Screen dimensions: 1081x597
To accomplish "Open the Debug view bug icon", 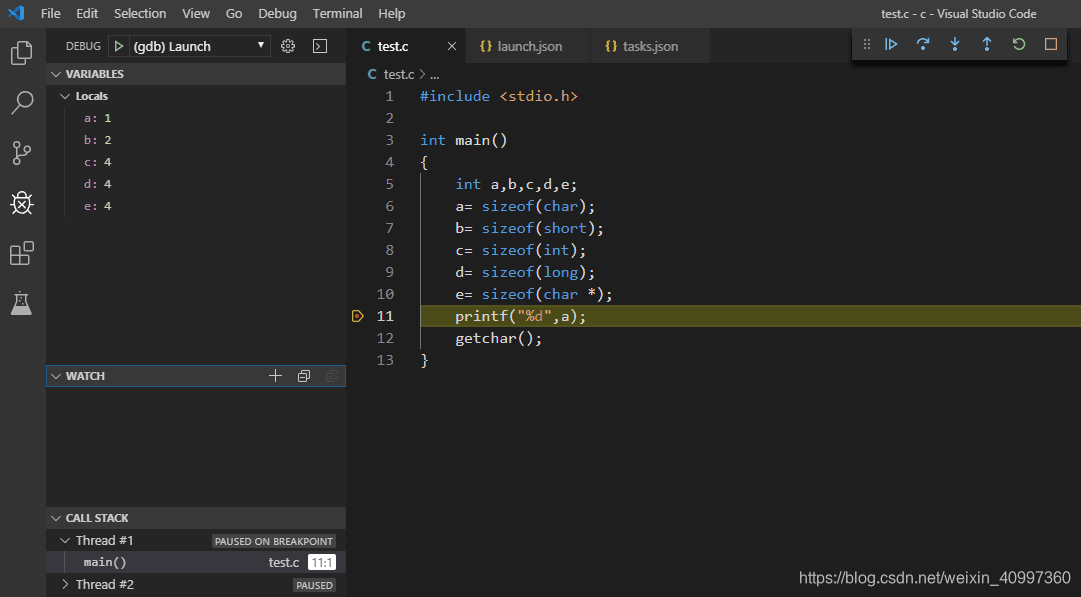I will click(x=22, y=203).
